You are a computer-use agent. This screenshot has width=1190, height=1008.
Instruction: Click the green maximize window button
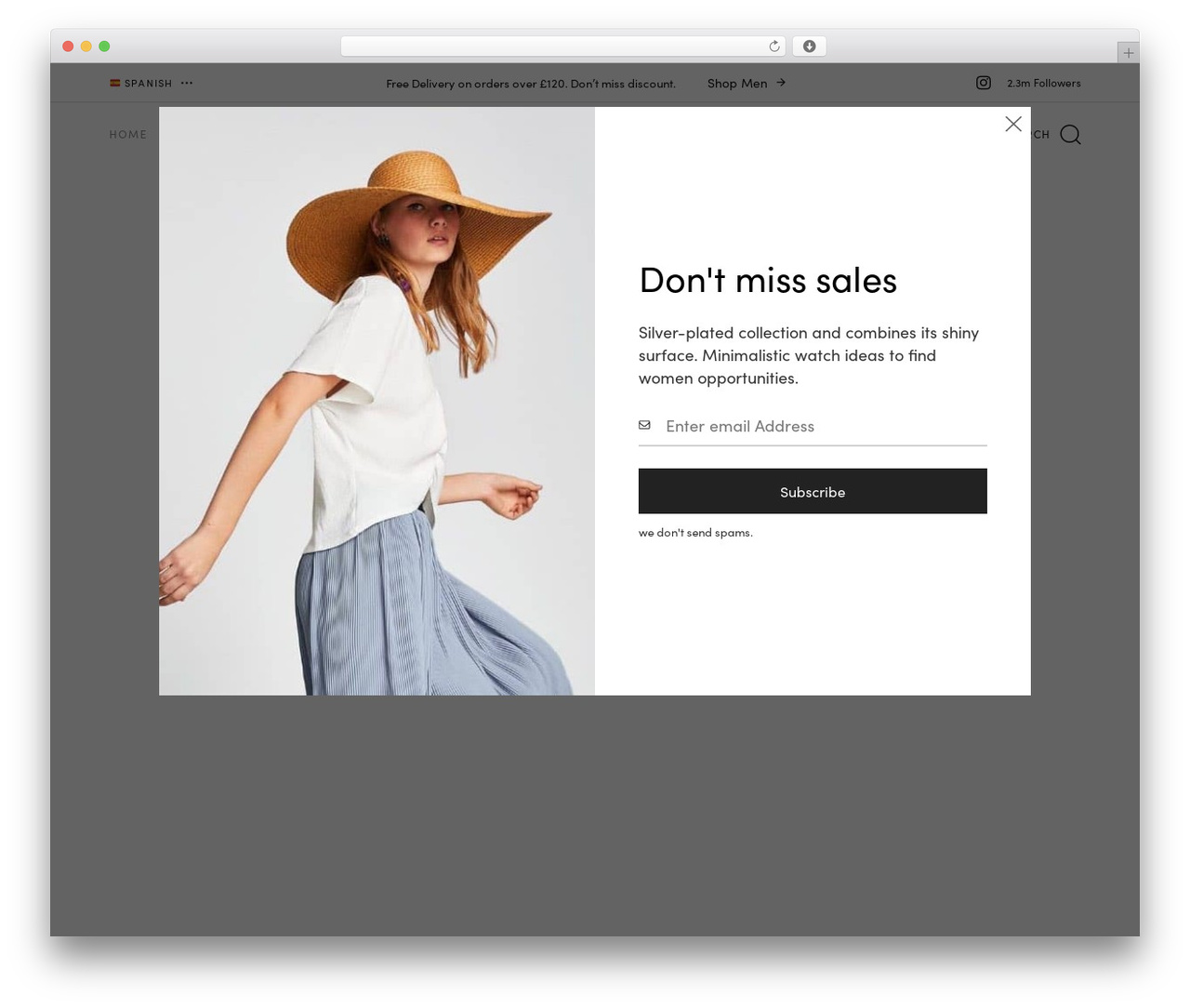pyautogui.click(x=104, y=46)
